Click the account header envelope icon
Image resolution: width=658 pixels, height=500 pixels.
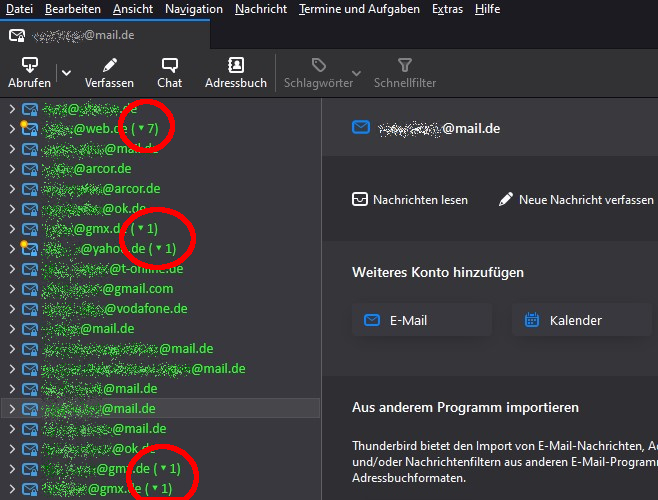tap(361, 127)
